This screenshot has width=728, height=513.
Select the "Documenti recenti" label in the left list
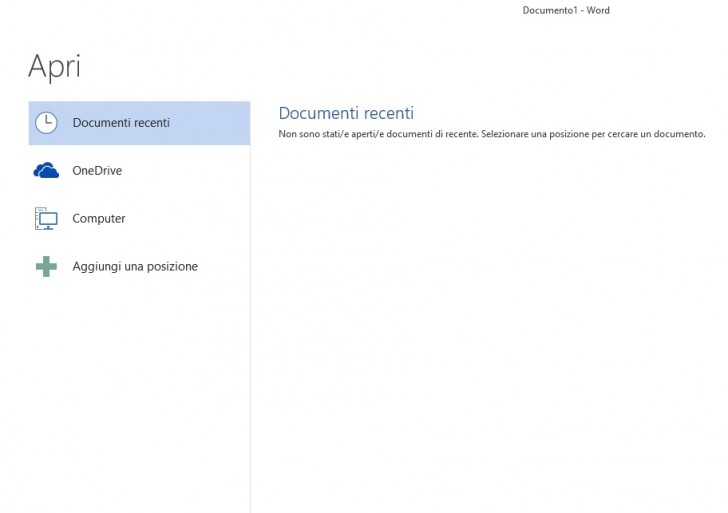121,123
